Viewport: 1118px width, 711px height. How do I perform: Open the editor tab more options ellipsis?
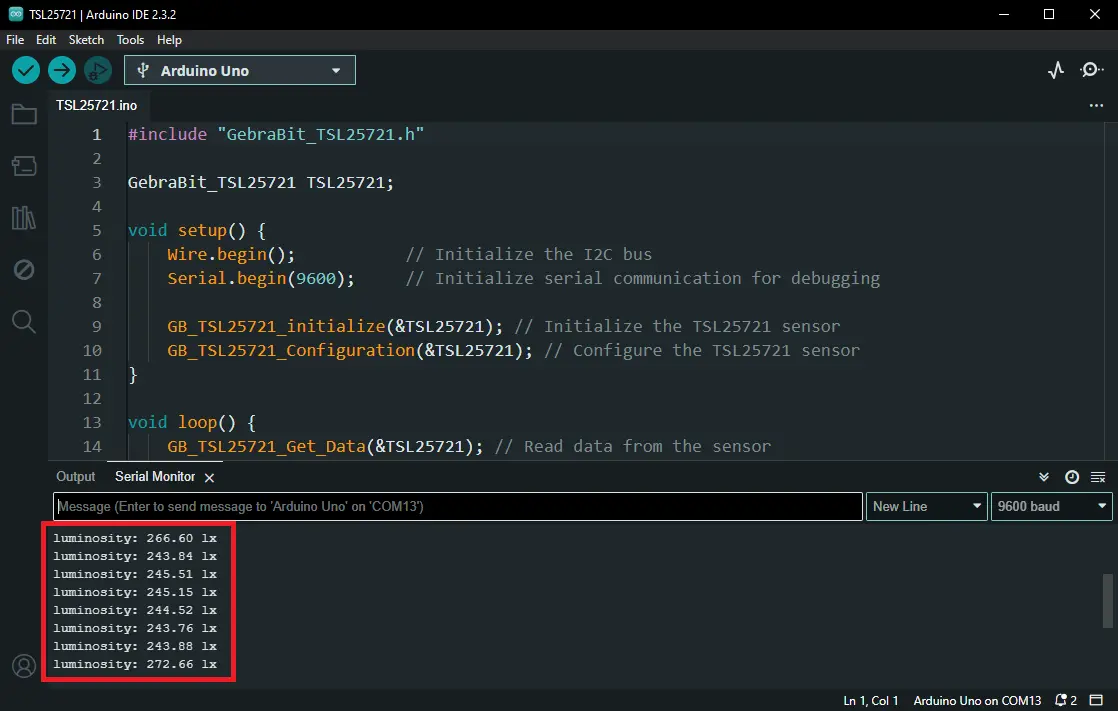(x=1097, y=106)
